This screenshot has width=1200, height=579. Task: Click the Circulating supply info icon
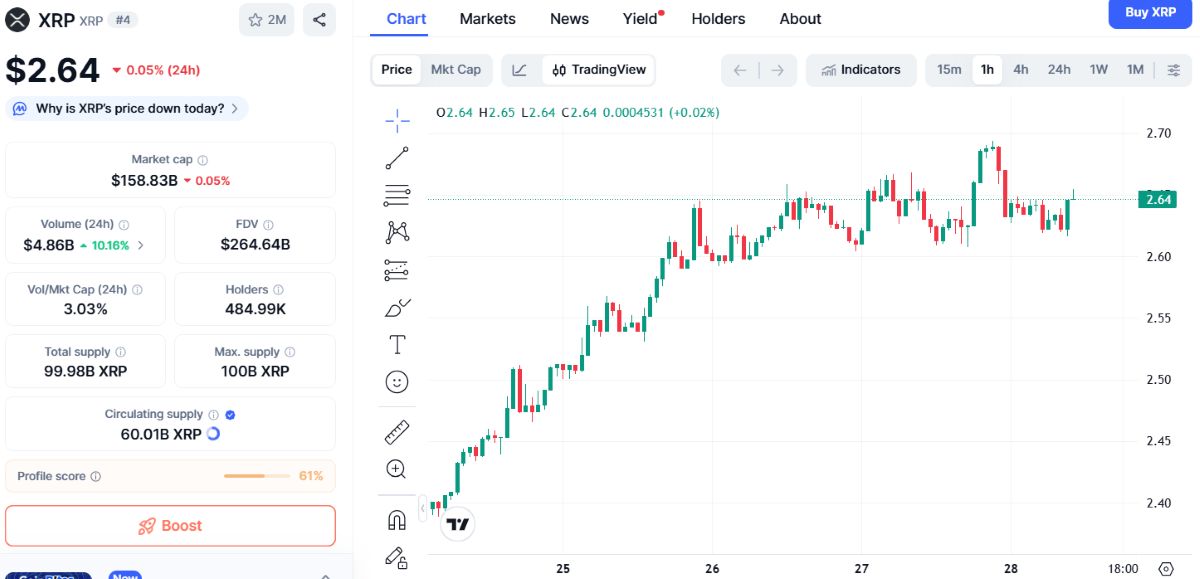[x=213, y=414]
